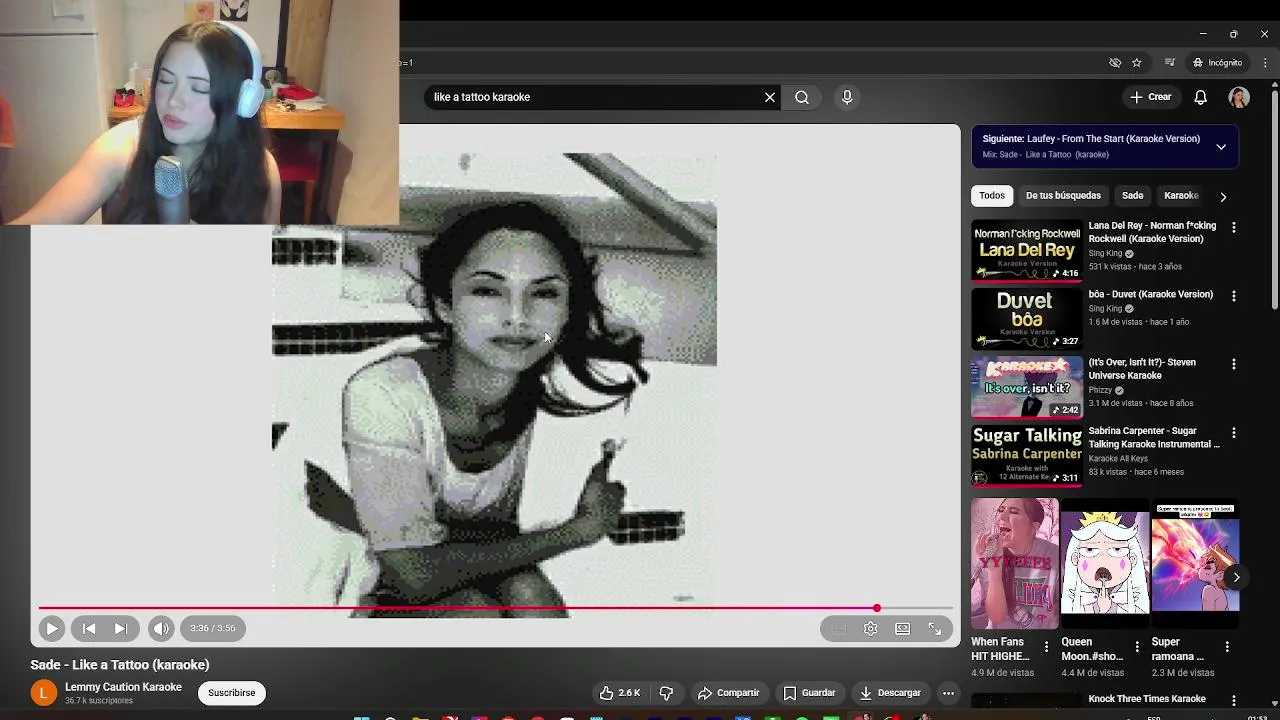Open options for Lana Del Rey video
Screen dimensions: 1280x720
click(1233, 228)
